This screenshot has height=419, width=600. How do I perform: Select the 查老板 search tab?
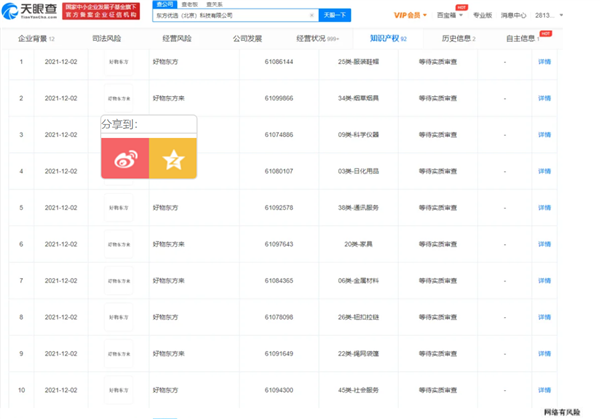(189, 4)
